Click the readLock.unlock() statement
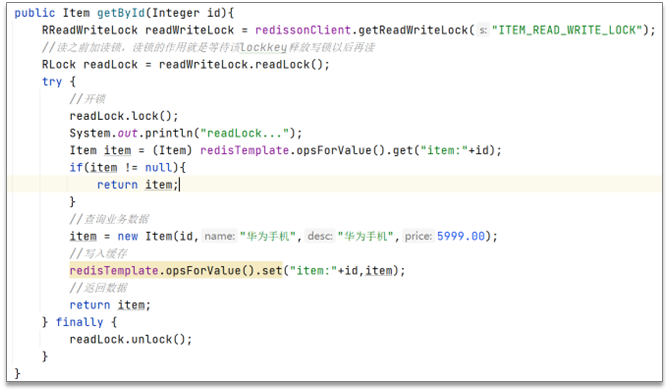 pos(131,340)
